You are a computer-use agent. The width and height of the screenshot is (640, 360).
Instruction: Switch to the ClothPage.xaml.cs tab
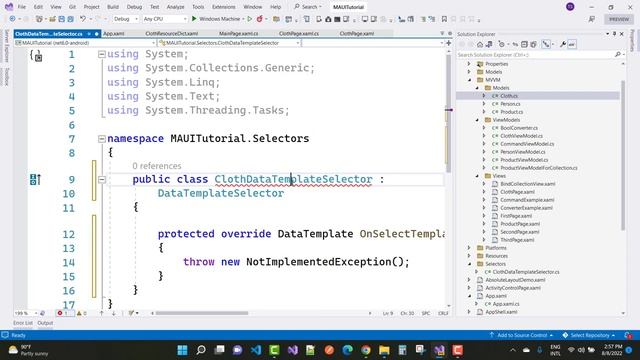pyautogui.click(x=298, y=33)
